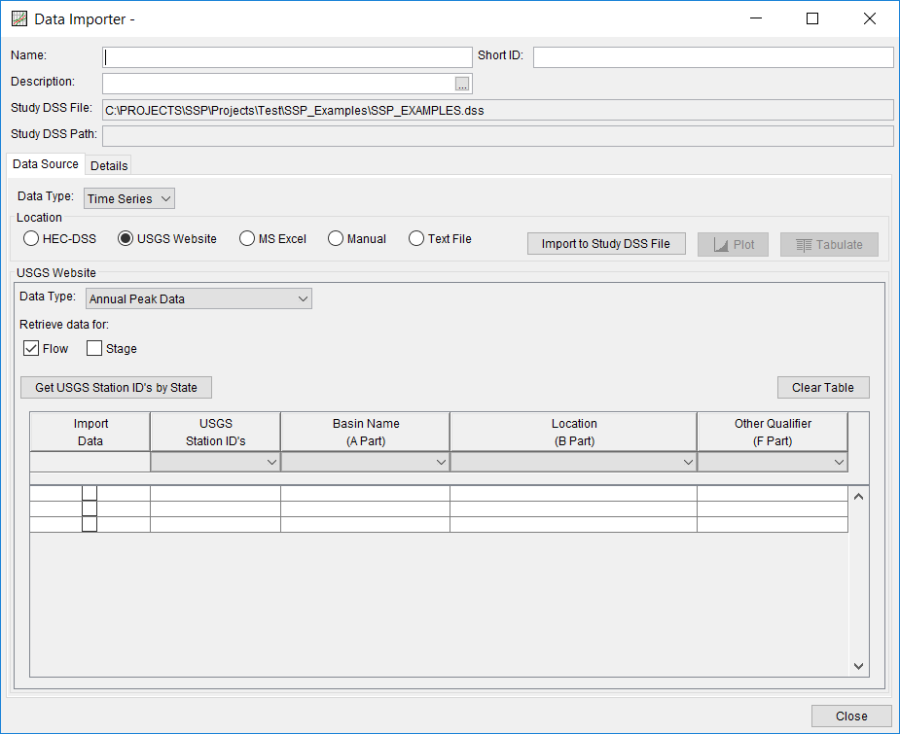Viewport: 900px width, 734px height.
Task: Click the Location (B Part) column header
Action: pos(574,432)
